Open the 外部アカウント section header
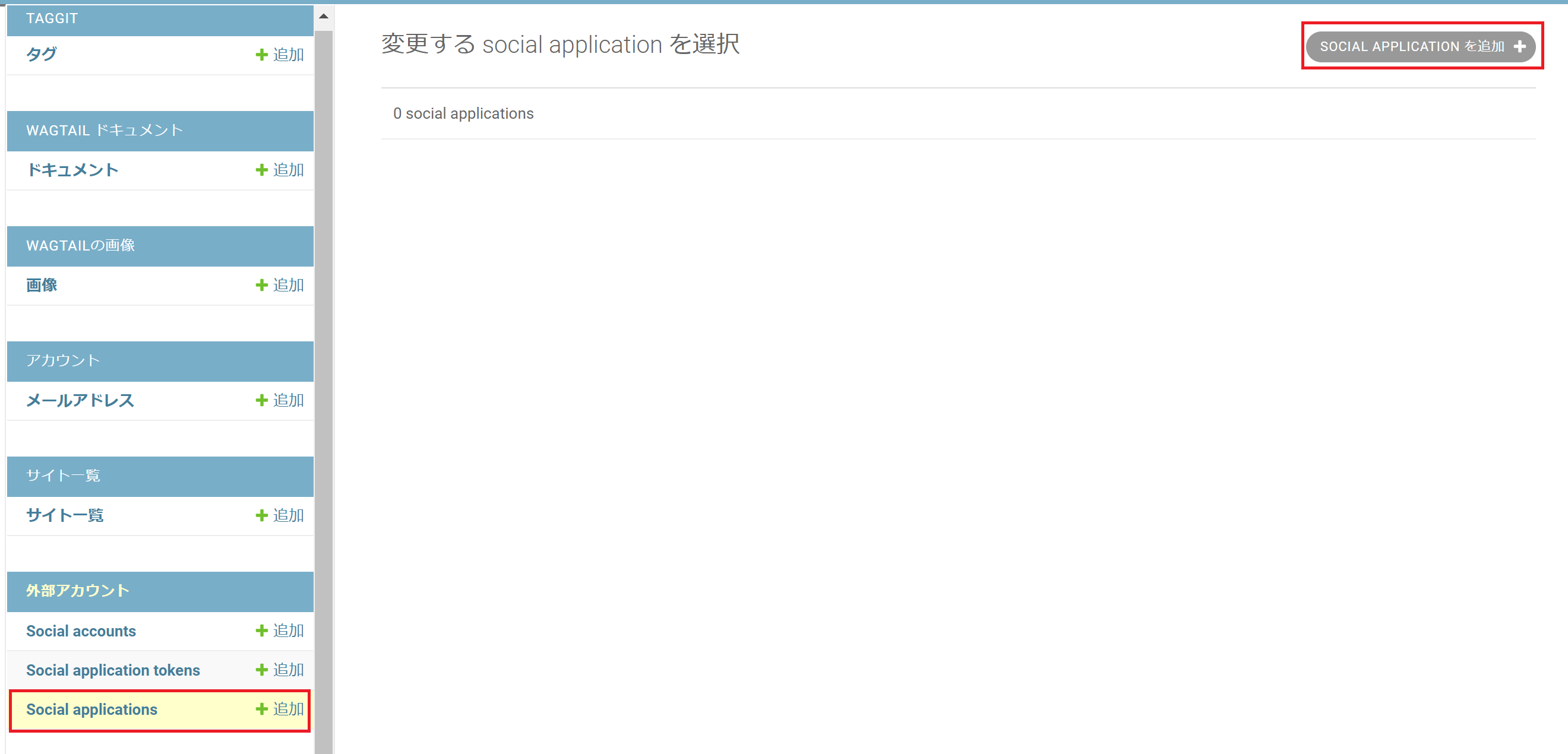 tap(77, 590)
